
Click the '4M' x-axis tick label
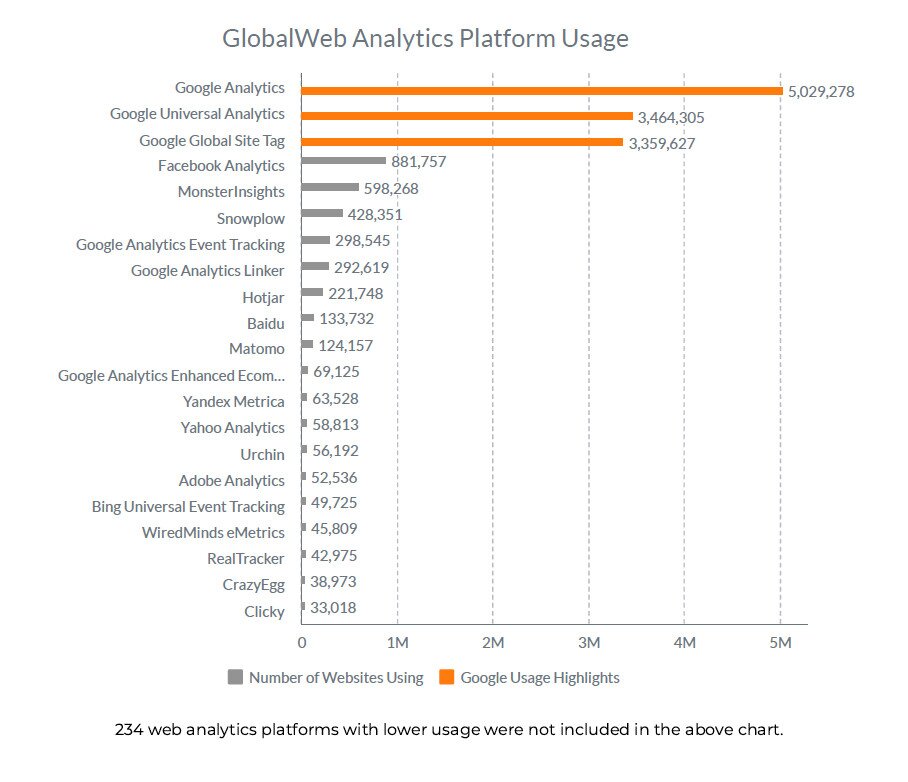click(684, 643)
